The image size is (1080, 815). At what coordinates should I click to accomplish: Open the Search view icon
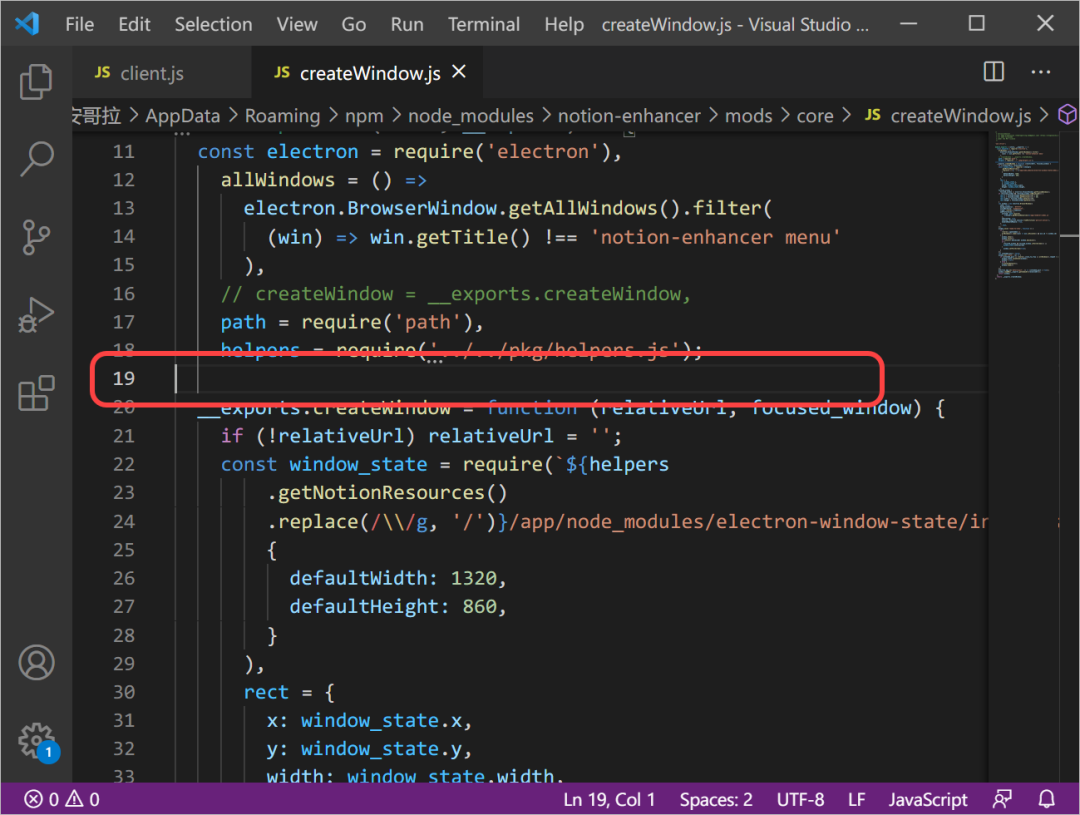[x=36, y=159]
